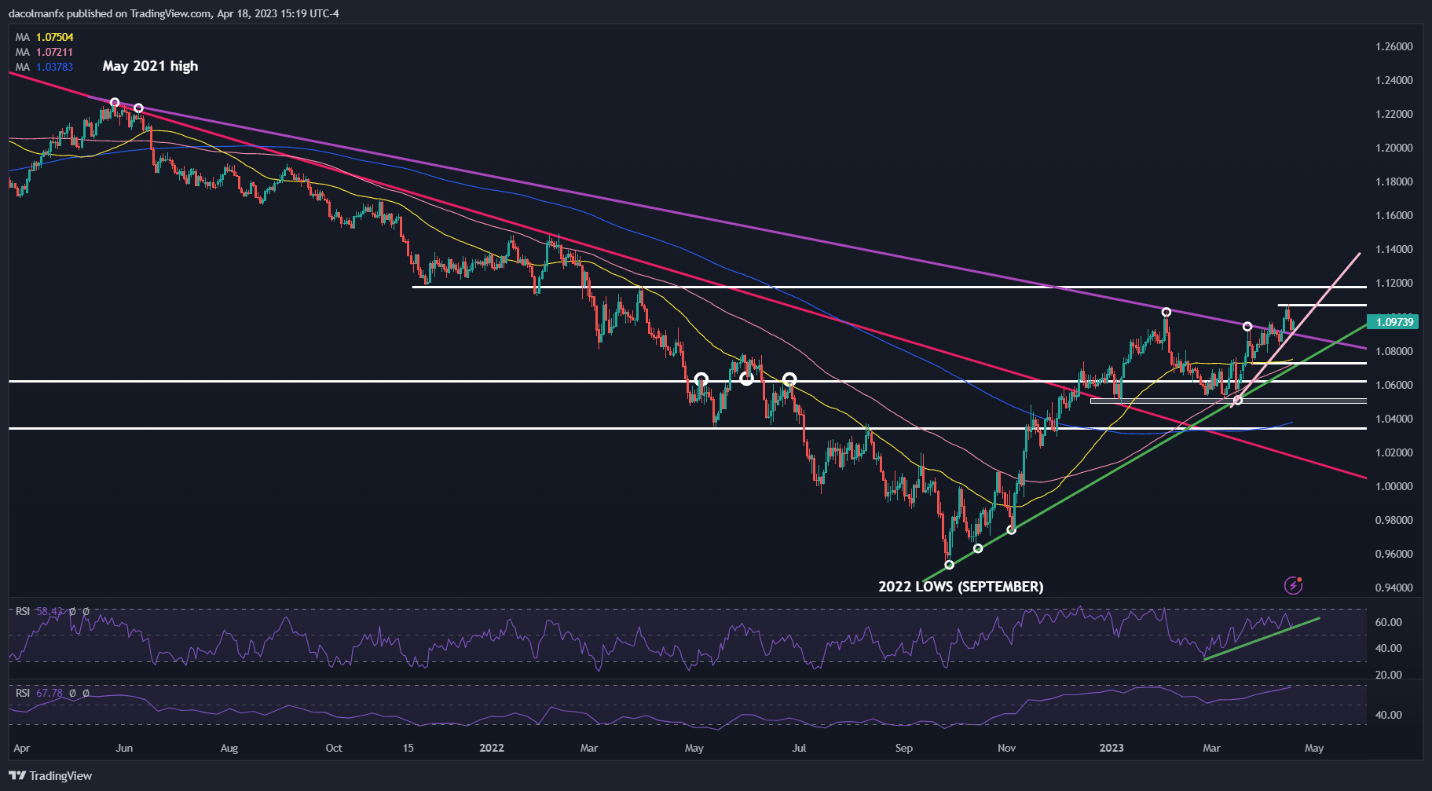The width and height of the screenshot is (1432, 791).
Task: Click the 0.94000 price axis label
Action: (1396, 588)
